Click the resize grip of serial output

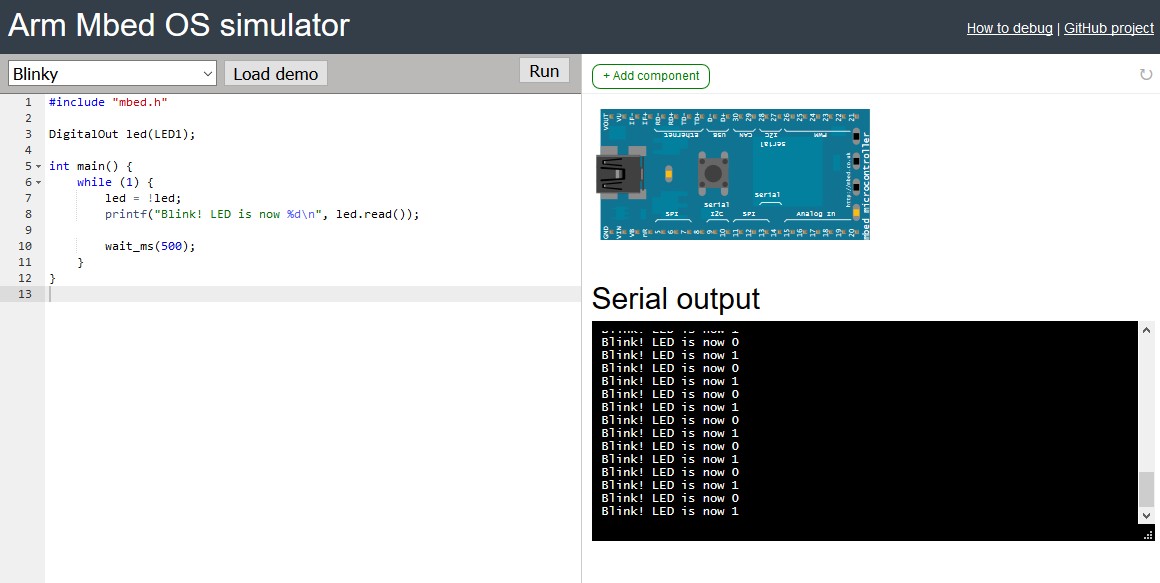(1146, 535)
